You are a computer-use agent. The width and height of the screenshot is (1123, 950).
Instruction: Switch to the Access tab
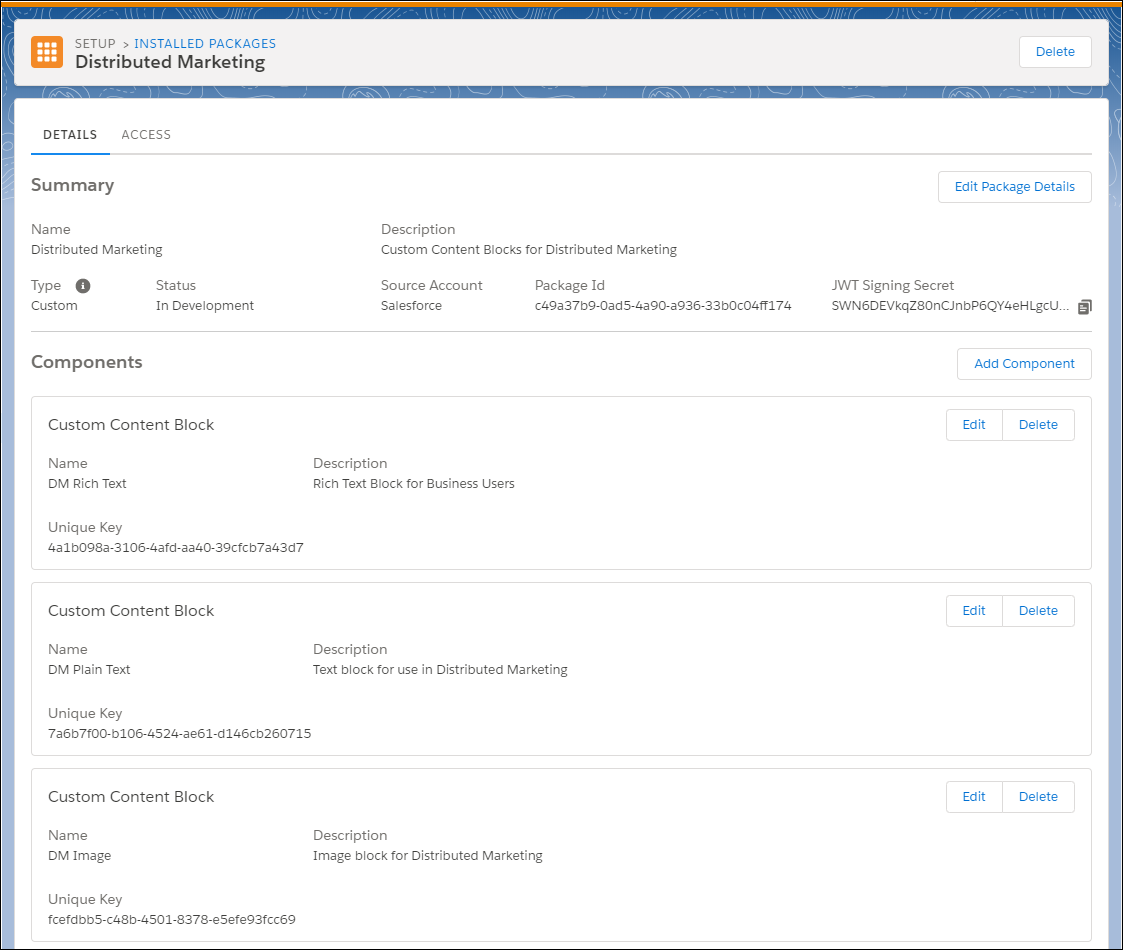tap(146, 135)
